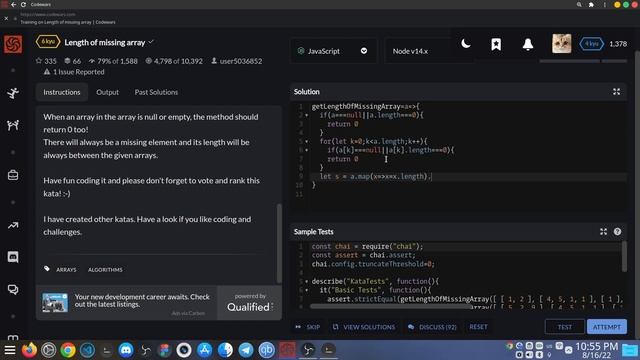Click the Sample Tests vertical scrollbar
The width and height of the screenshot is (640, 360).
point(624,256)
